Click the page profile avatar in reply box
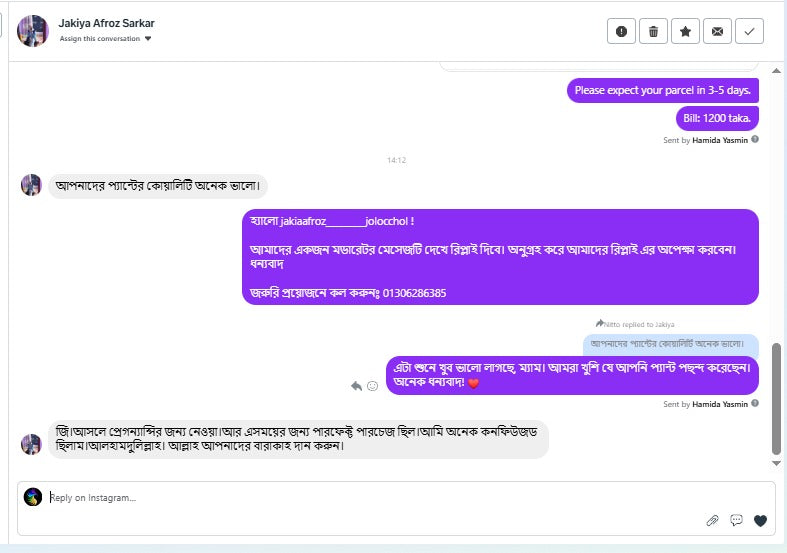The width and height of the screenshot is (787, 553). pyautogui.click(x=33, y=497)
